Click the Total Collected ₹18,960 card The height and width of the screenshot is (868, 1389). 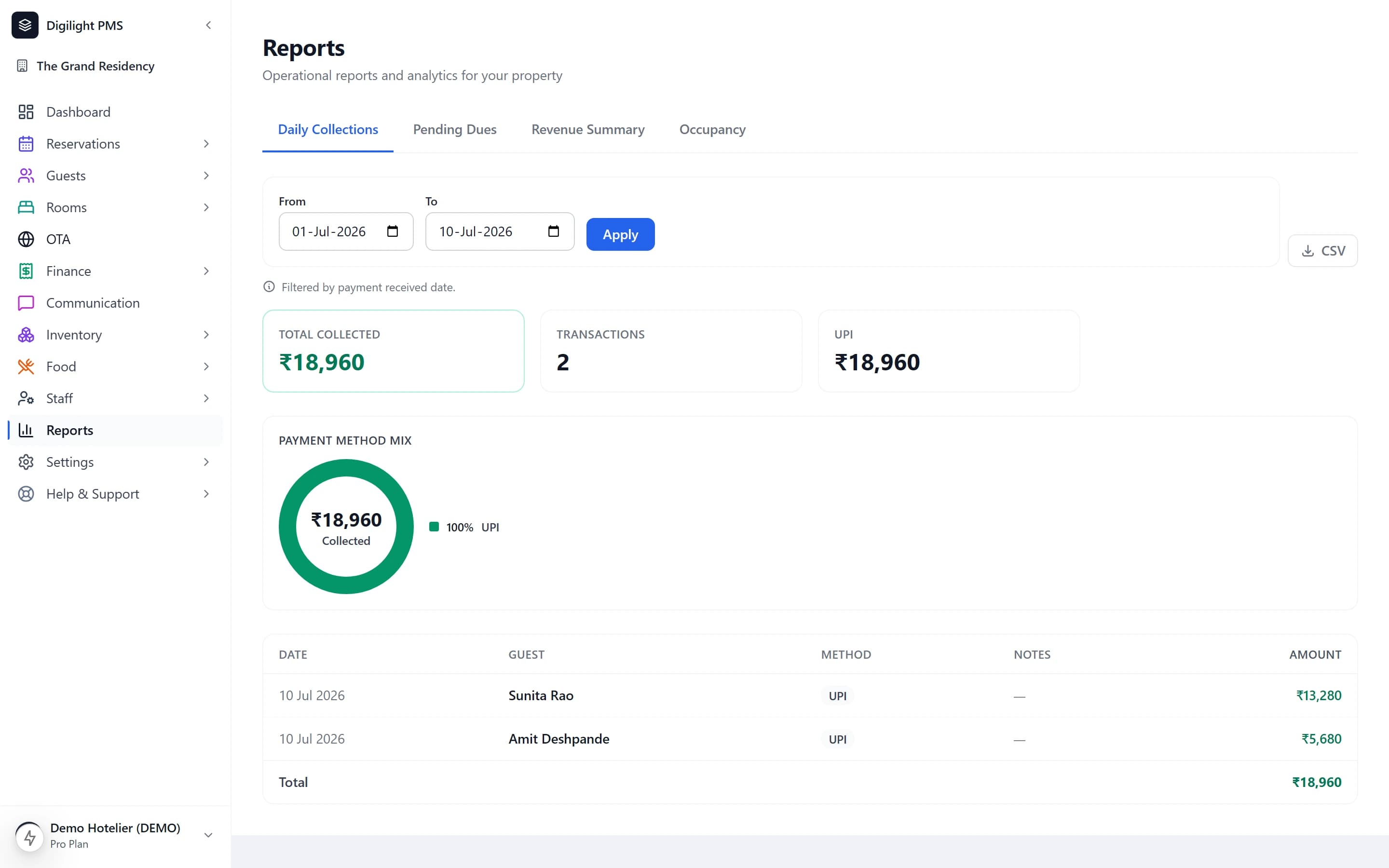393,352
